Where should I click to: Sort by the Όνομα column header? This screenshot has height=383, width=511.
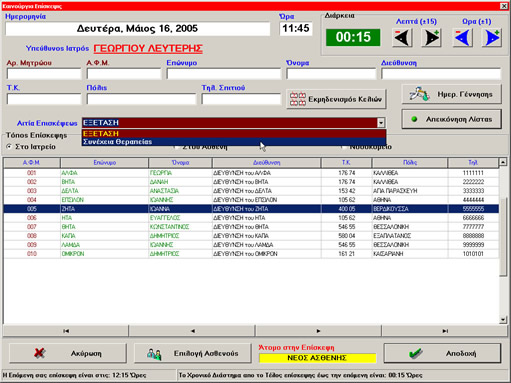pos(180,163)
